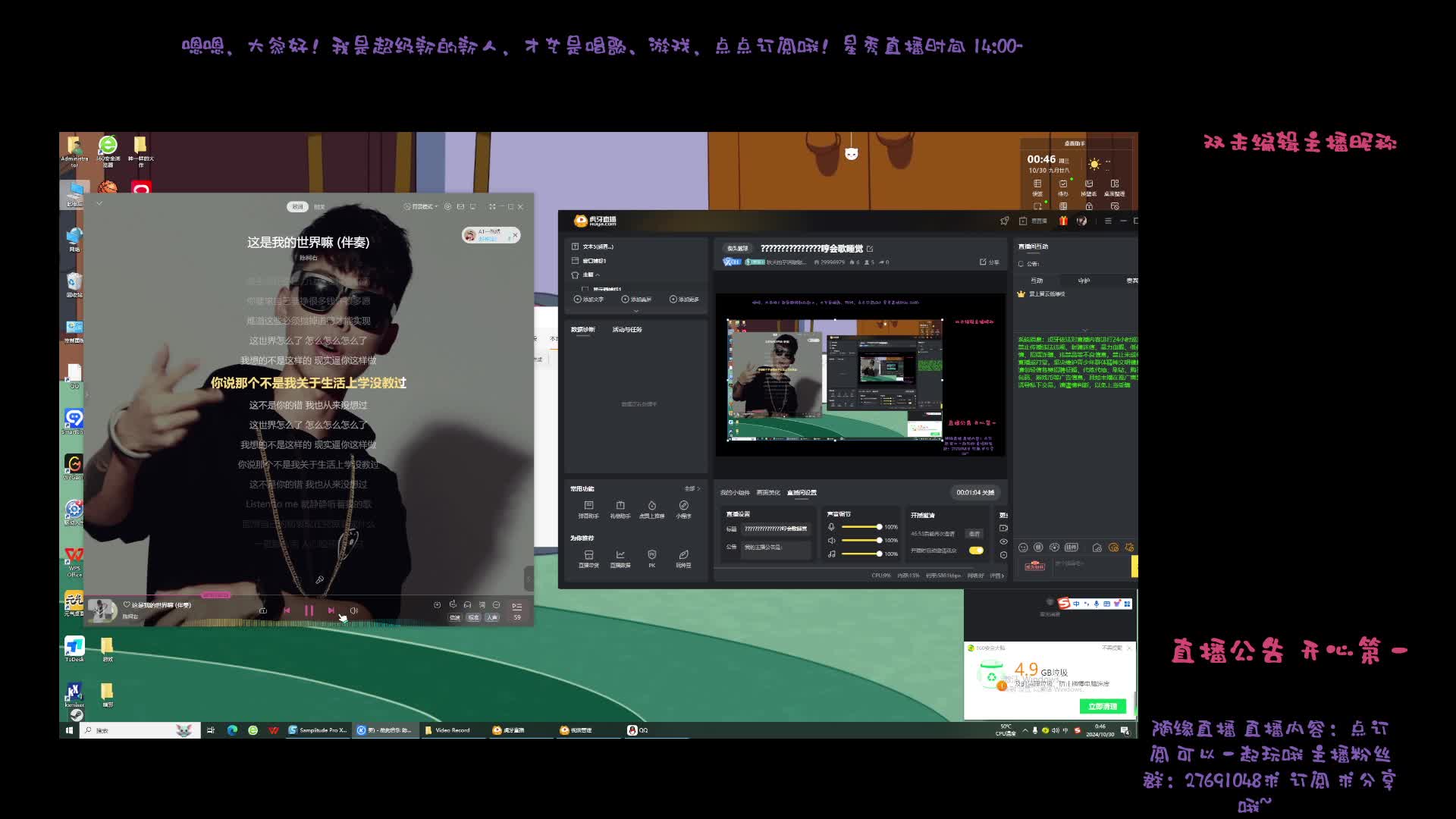This screenshot has width=1456, height=819.
Task: Open the emoji picker in the Huya chat panel
Action: [1022, 548]
